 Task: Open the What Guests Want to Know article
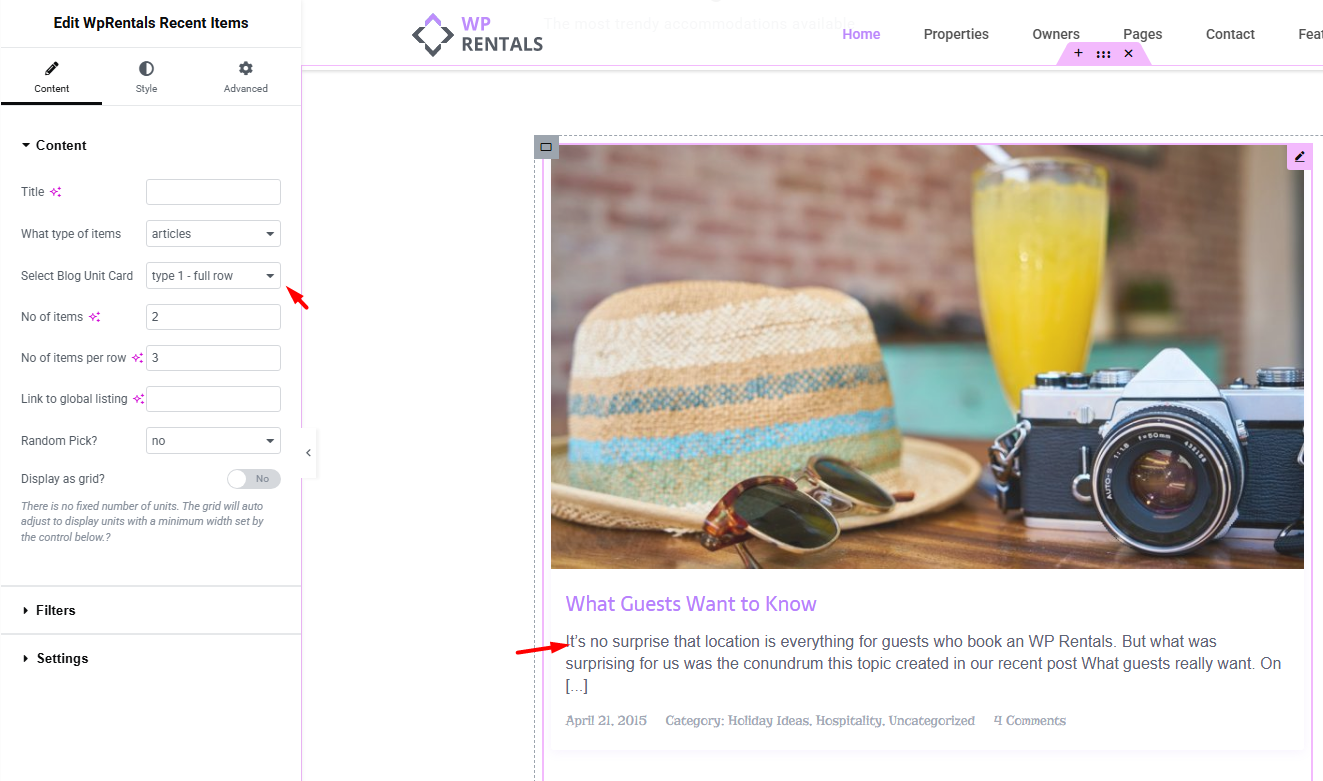[x=690, y=604]
